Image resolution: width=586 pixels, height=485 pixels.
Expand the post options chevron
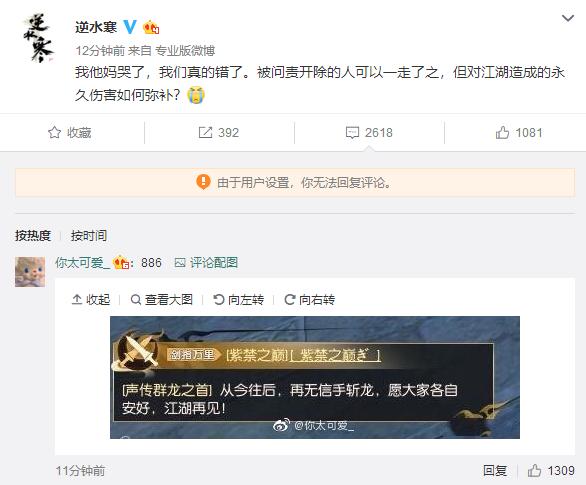click(568, 18)
